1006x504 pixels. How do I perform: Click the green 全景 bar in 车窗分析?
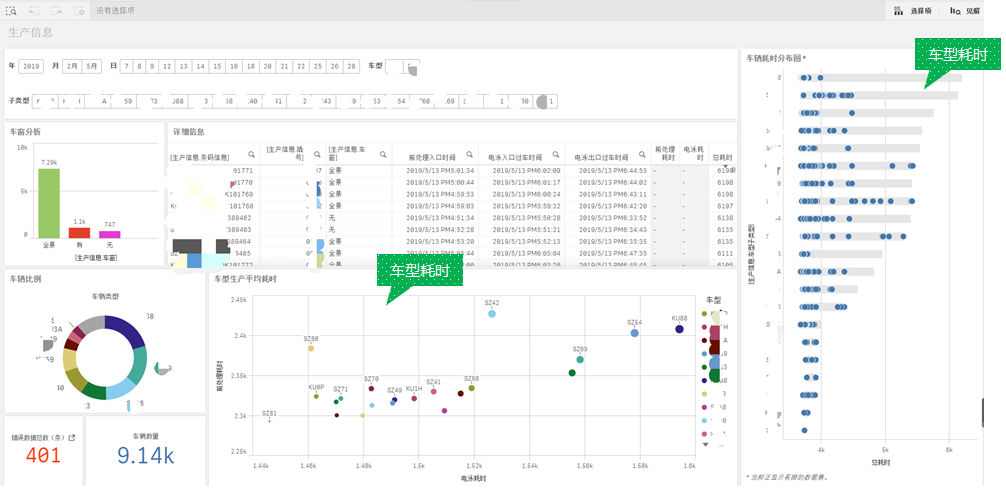point(49,203)
